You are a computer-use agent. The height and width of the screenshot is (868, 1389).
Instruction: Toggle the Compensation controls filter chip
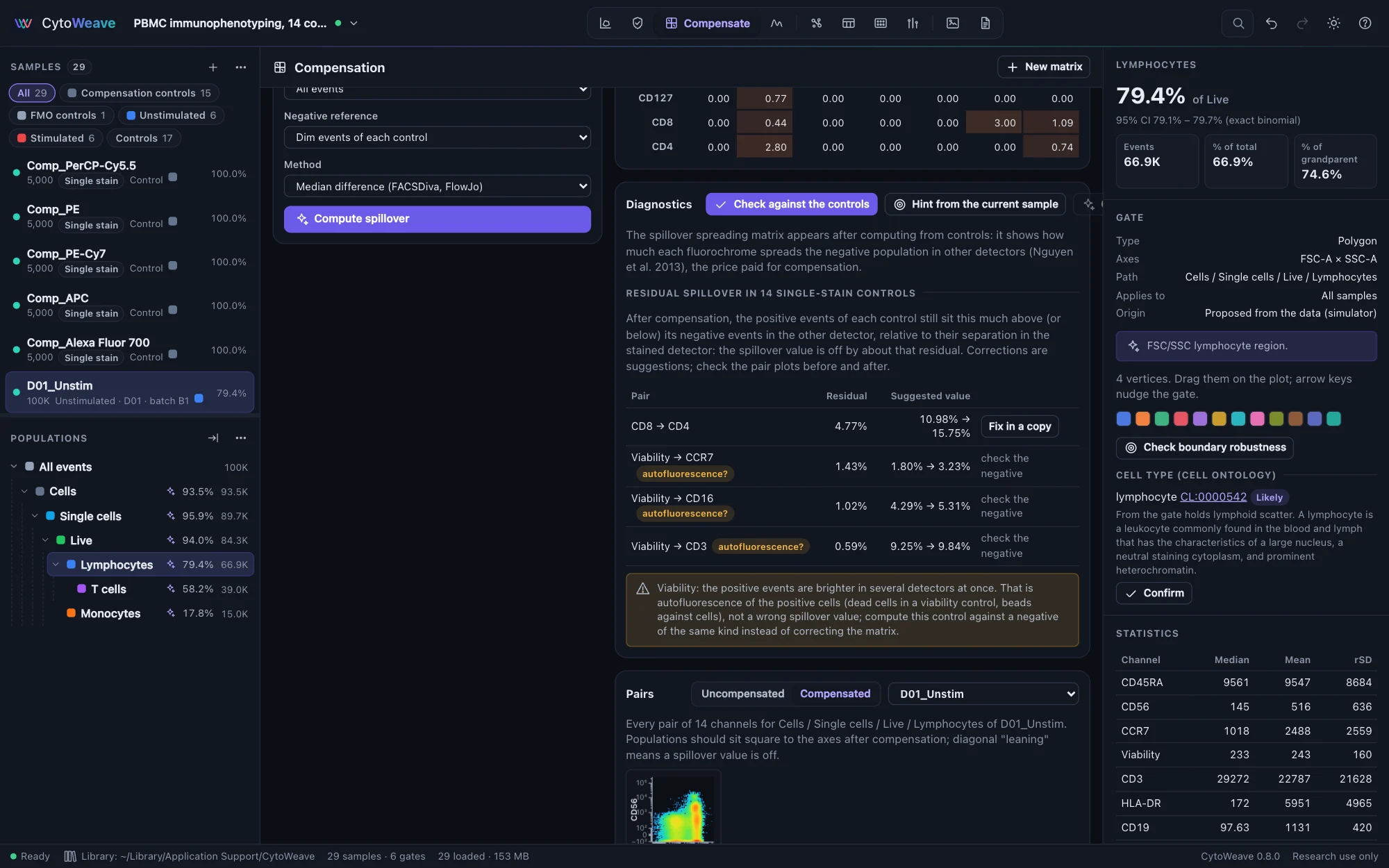pos(139,93)
